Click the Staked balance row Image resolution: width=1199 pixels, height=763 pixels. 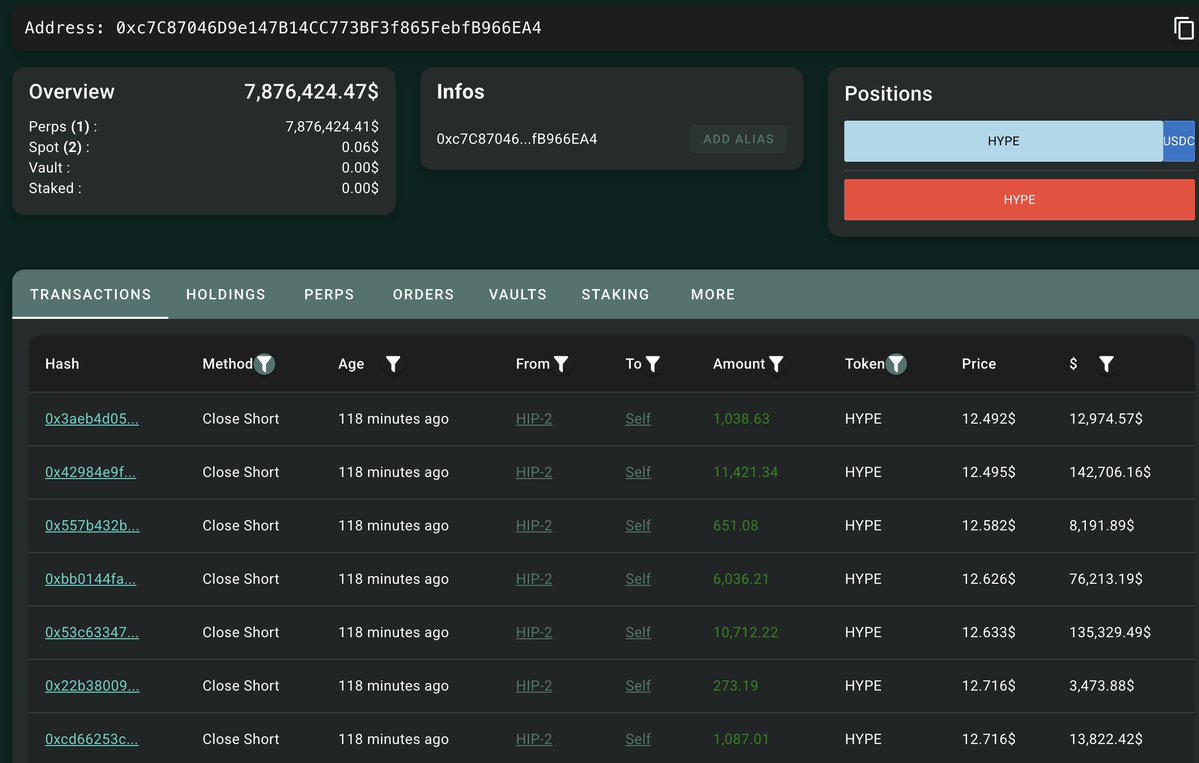click(x=203, y=189)
